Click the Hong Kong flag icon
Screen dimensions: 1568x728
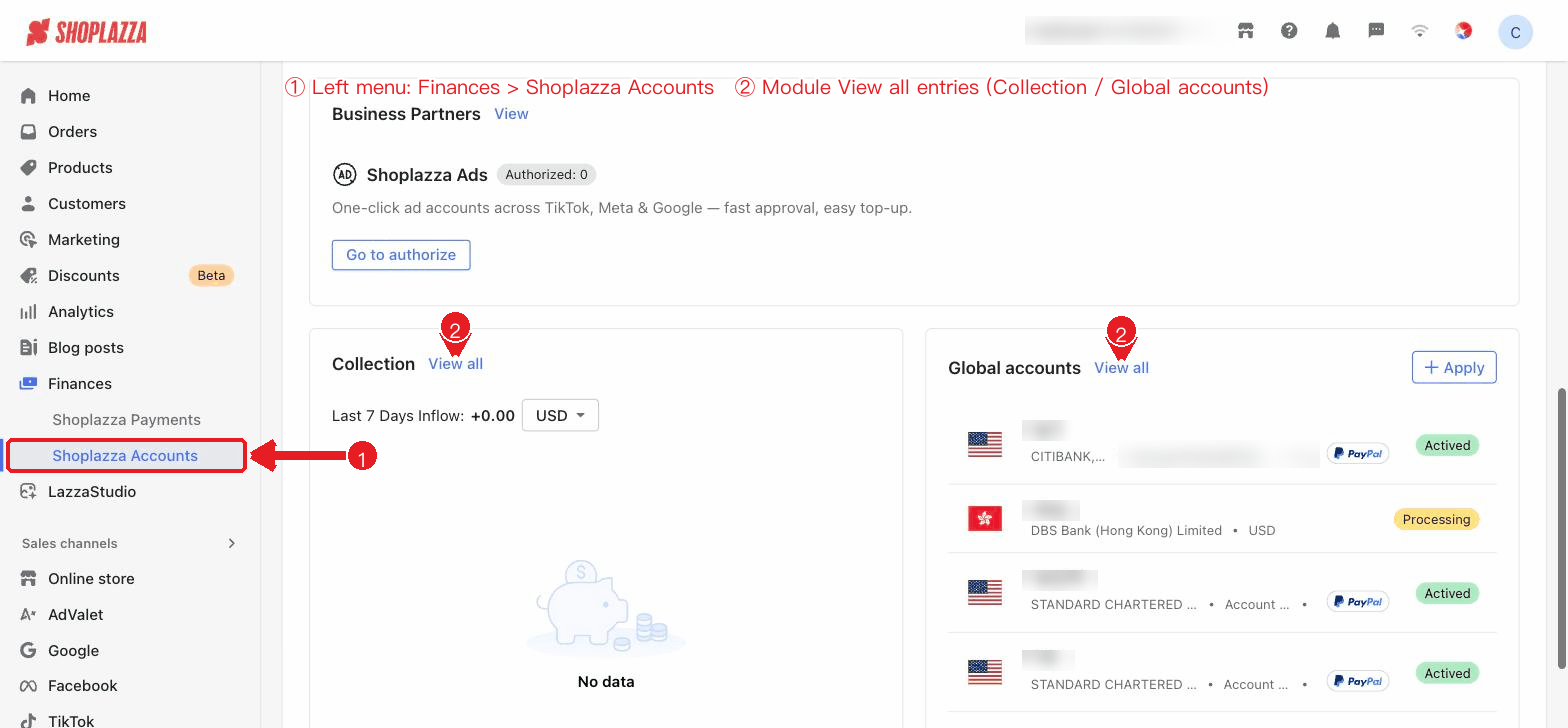[x=985, y=519]
